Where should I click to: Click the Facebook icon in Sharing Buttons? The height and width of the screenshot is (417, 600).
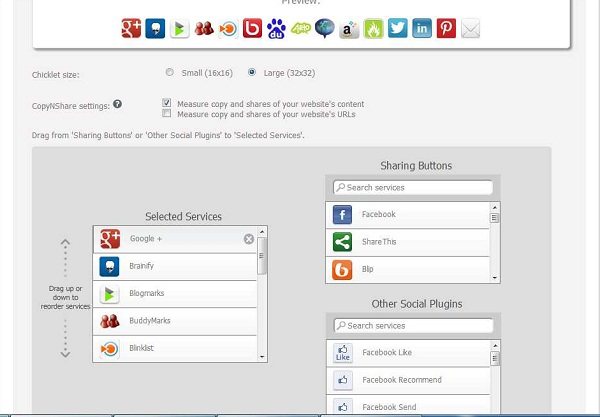pyautogui.click(x=342, y=214)
